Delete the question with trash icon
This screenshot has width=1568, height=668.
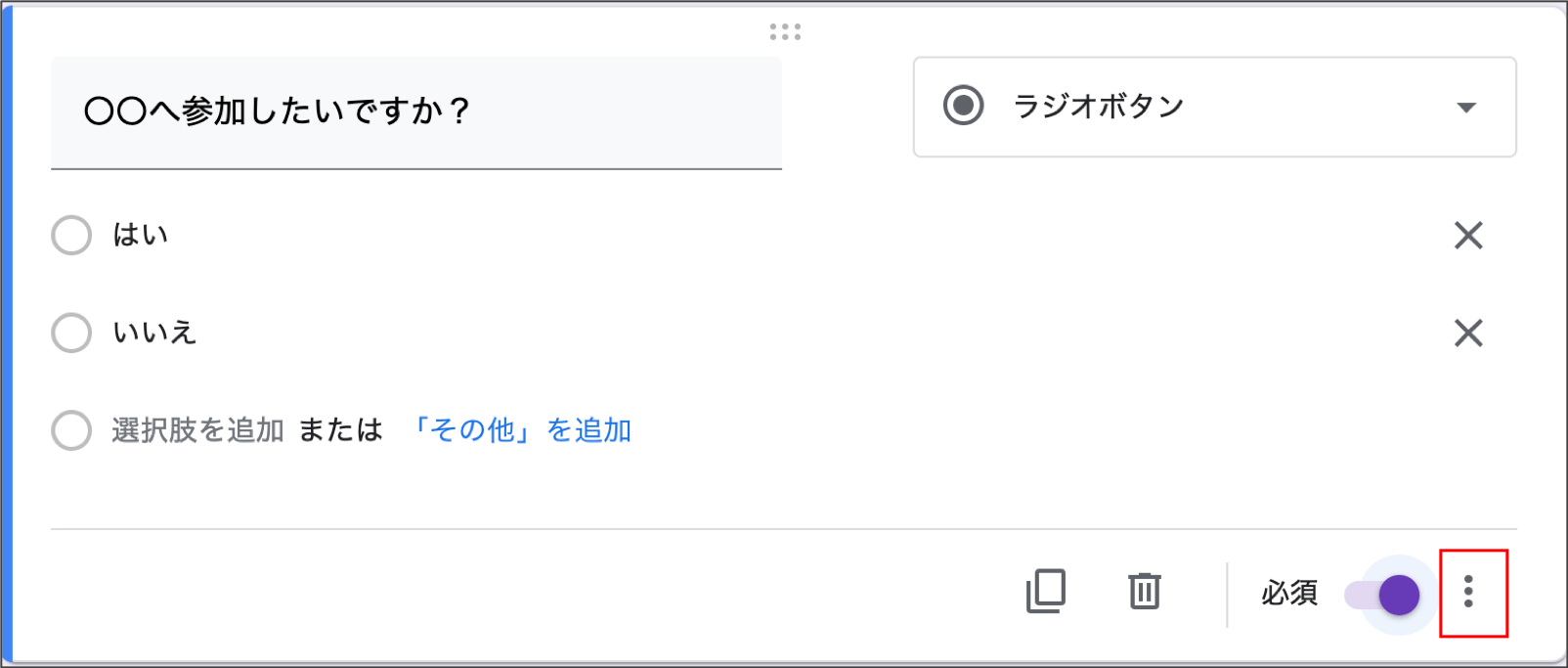[1144, 591]
